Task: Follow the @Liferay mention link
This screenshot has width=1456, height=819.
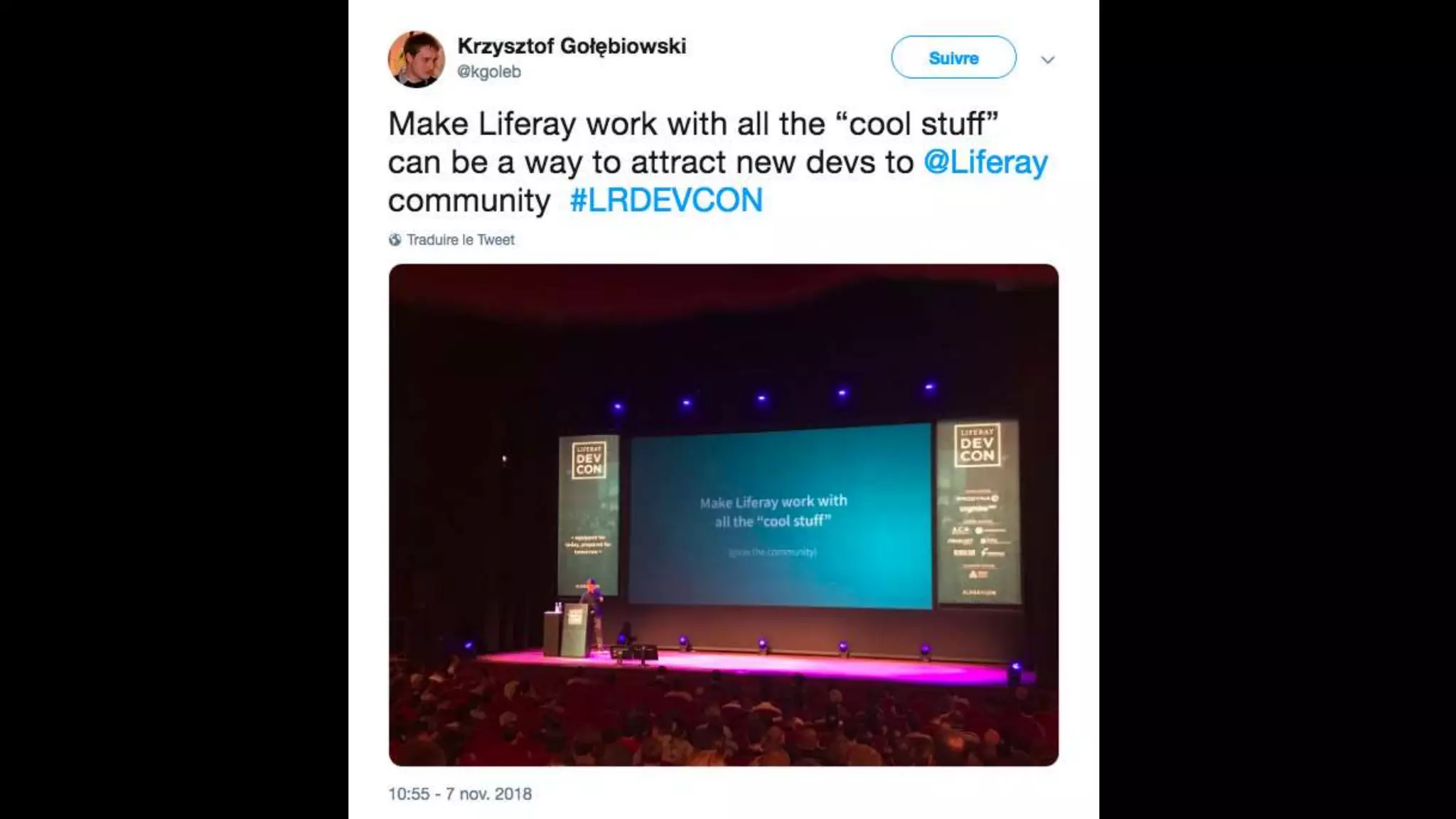Action: click(x=985, y=162)
